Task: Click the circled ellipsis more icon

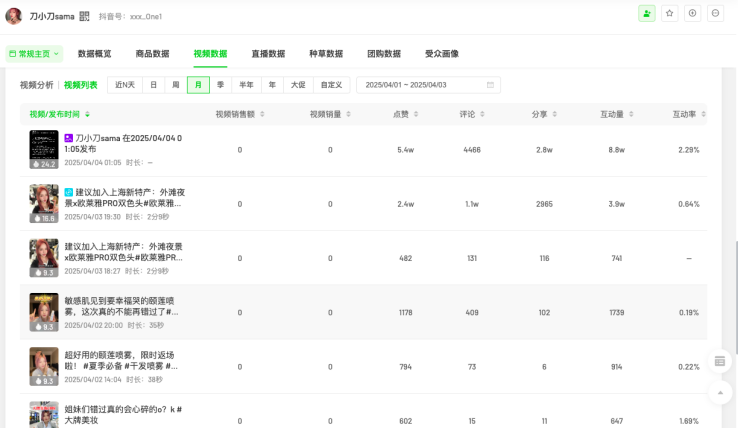Action: pyautogui.click(x=715, y=13)
